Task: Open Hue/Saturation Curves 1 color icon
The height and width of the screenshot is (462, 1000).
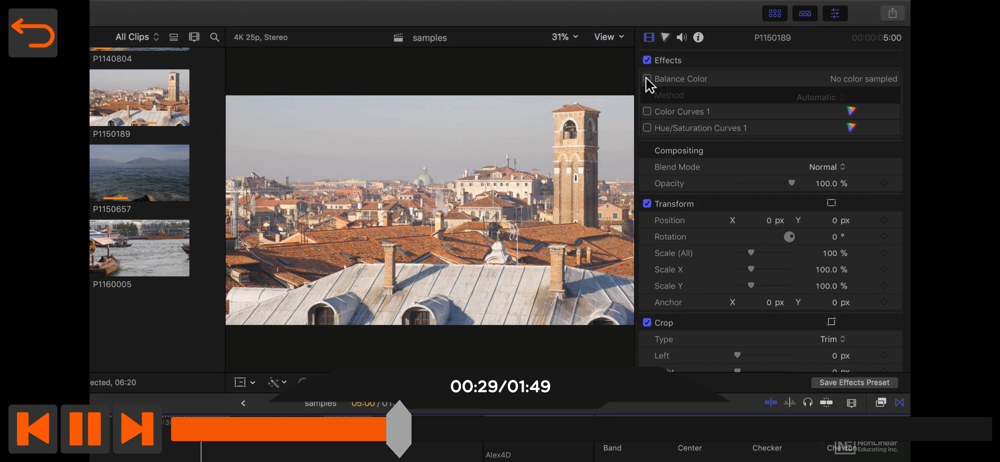Action: point(851,128)
